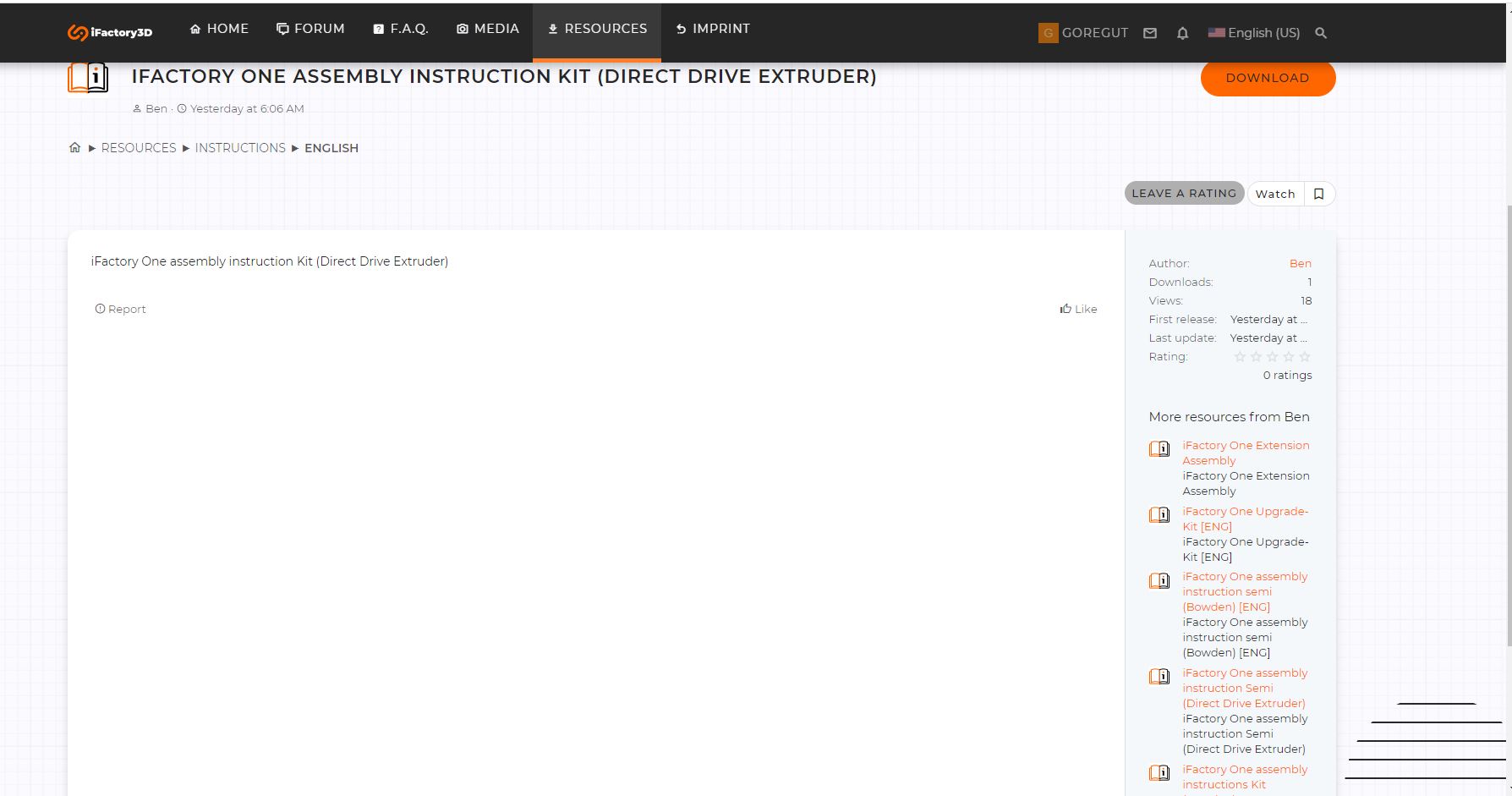The width and height of the screenshot is (1512, 796).
Task: Click the iFactory3D logo
Action: 110,32
